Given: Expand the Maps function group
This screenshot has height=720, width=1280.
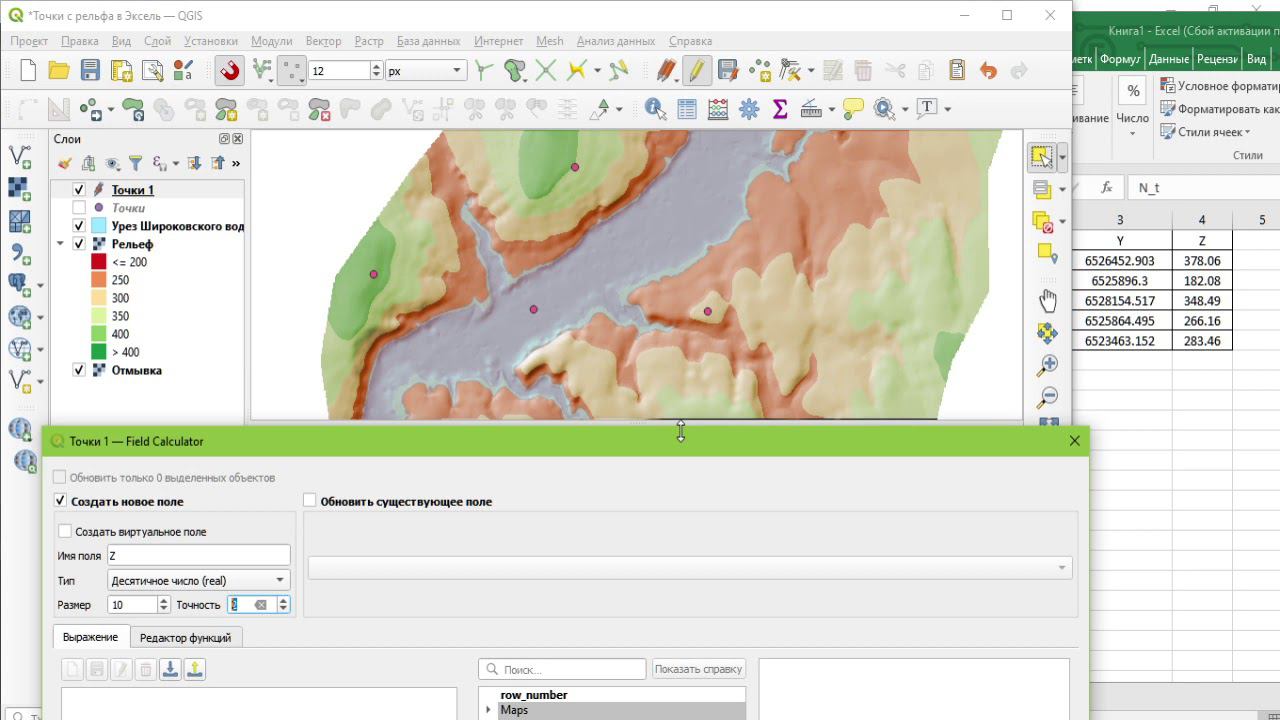Looking at the screenshot, I should tap(489, 710).
